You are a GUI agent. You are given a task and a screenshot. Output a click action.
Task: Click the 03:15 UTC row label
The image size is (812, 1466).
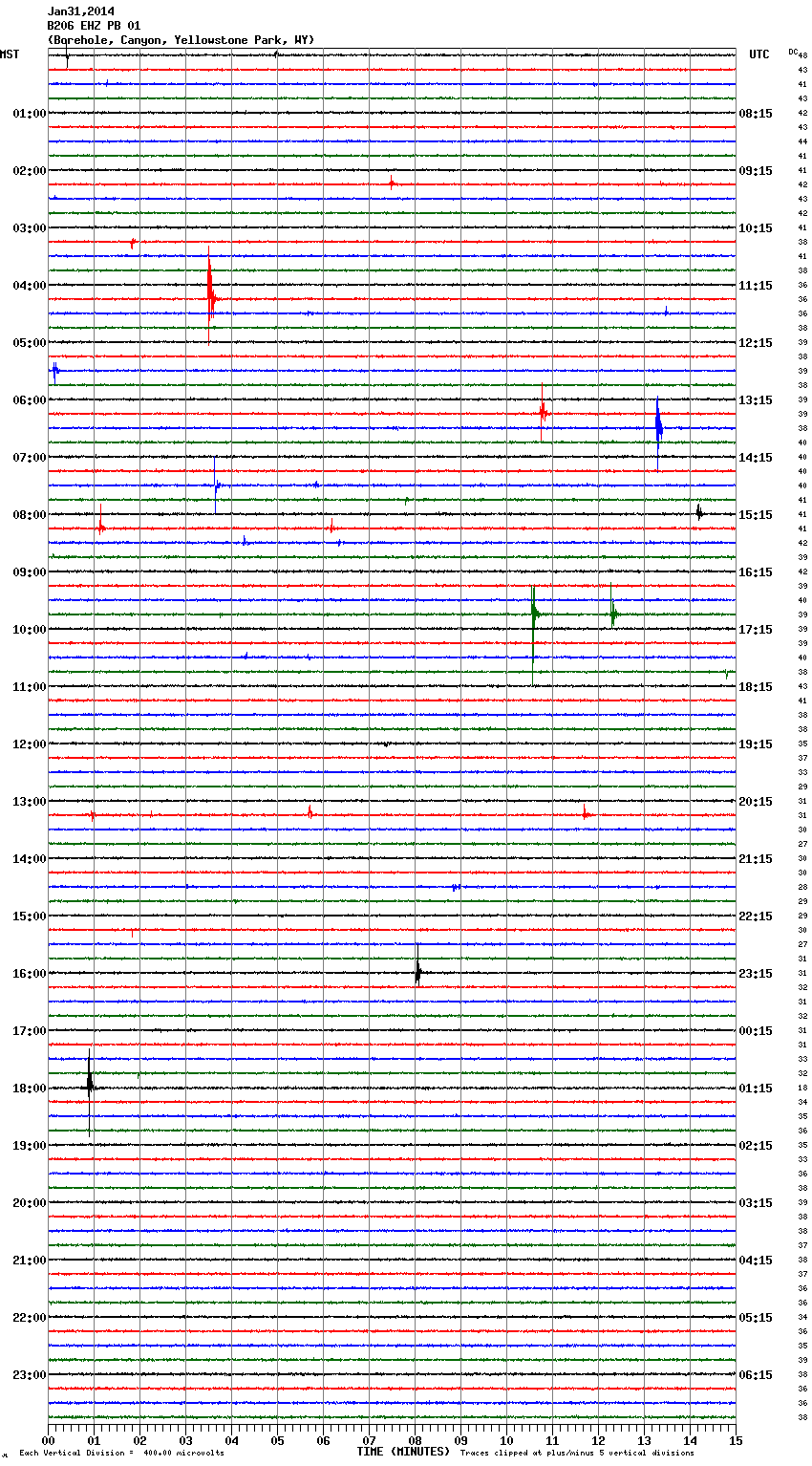pyautogui.click(x=756, y=1203)
